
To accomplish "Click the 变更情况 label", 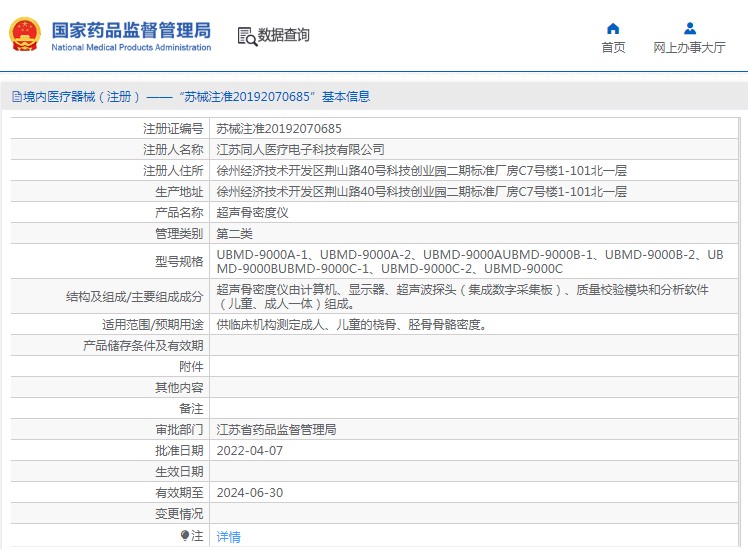I will 179,514.
